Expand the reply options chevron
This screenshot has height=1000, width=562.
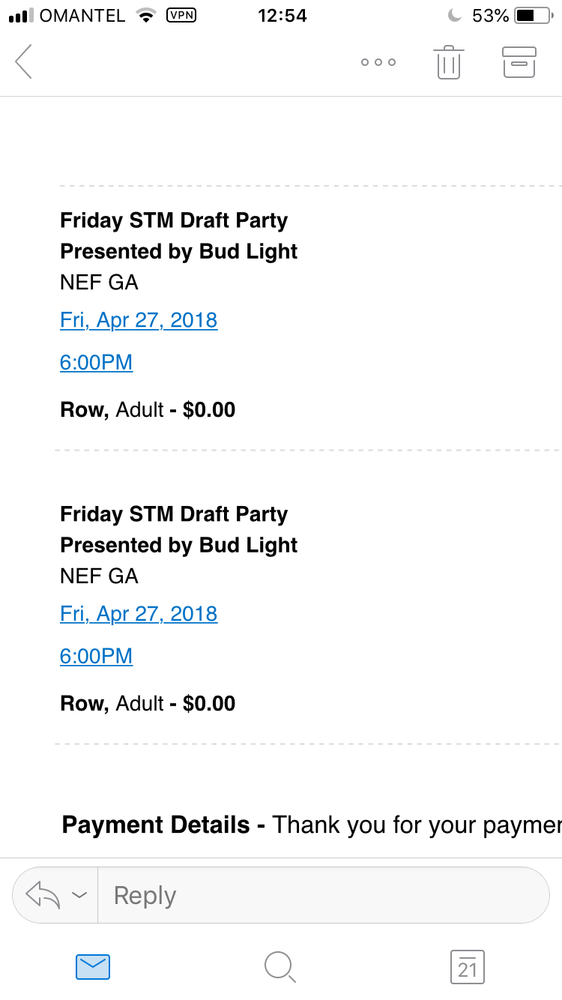coord(79,895)
